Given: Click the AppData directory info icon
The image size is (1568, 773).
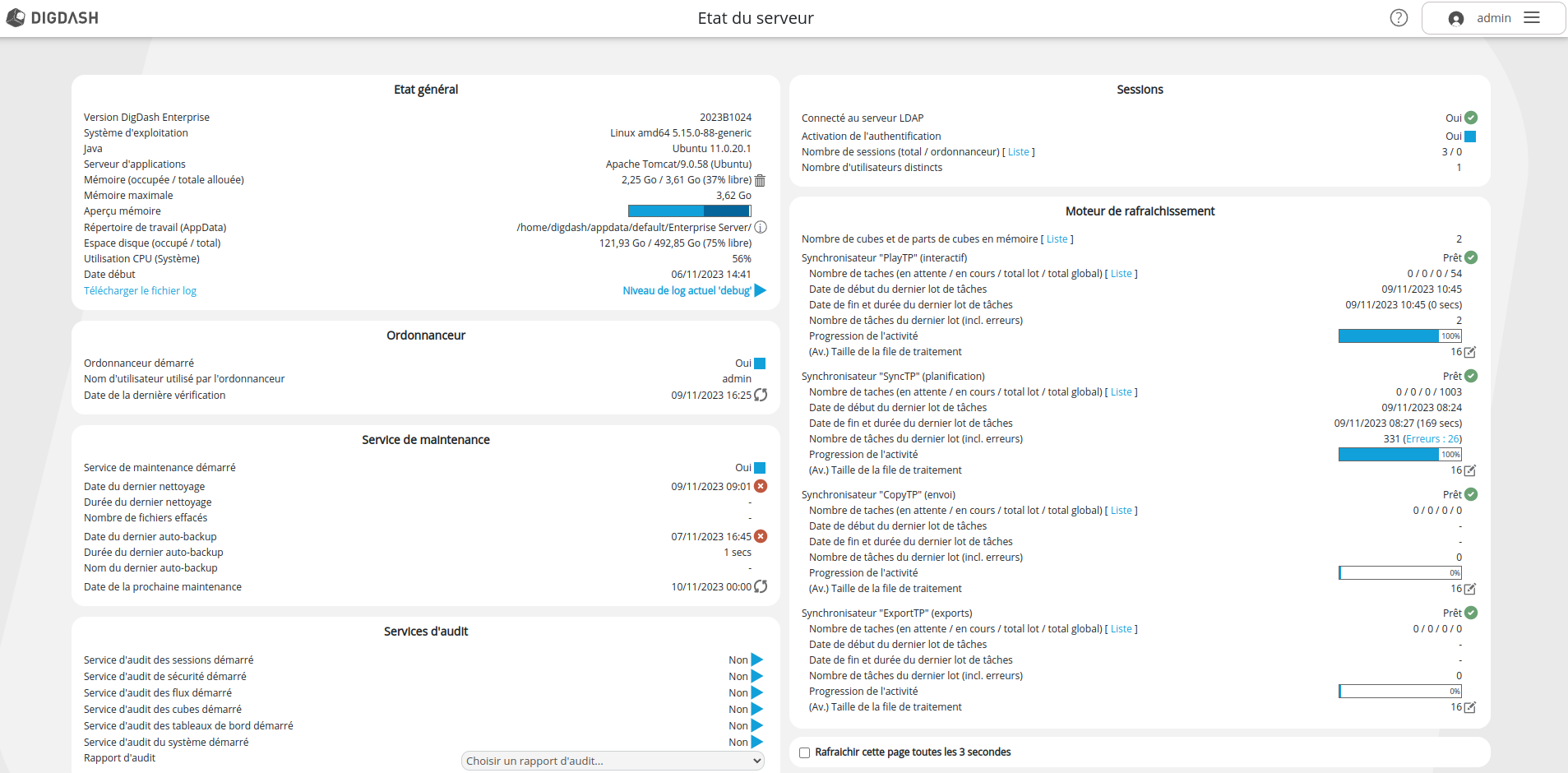Looking at the screenshot, I should [761, 228].
